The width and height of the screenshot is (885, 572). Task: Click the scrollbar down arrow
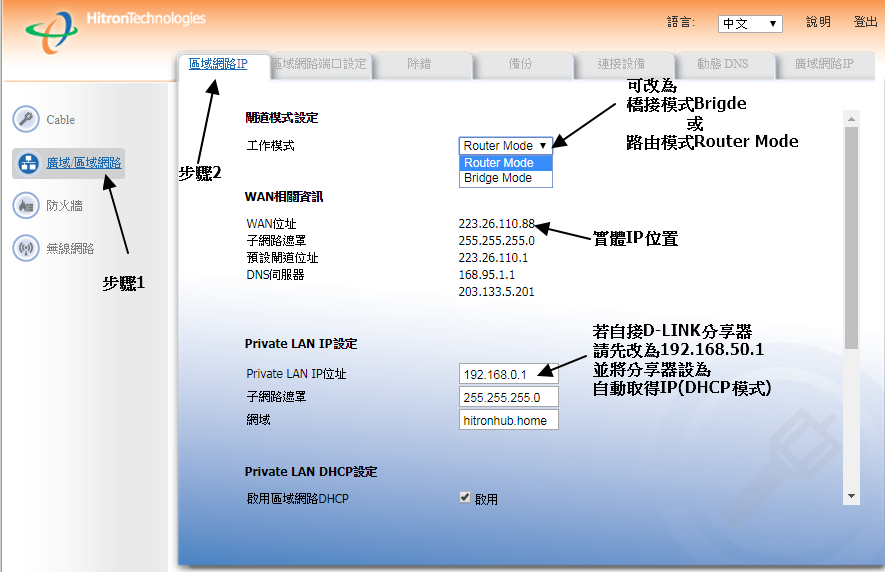click(851, 496)
